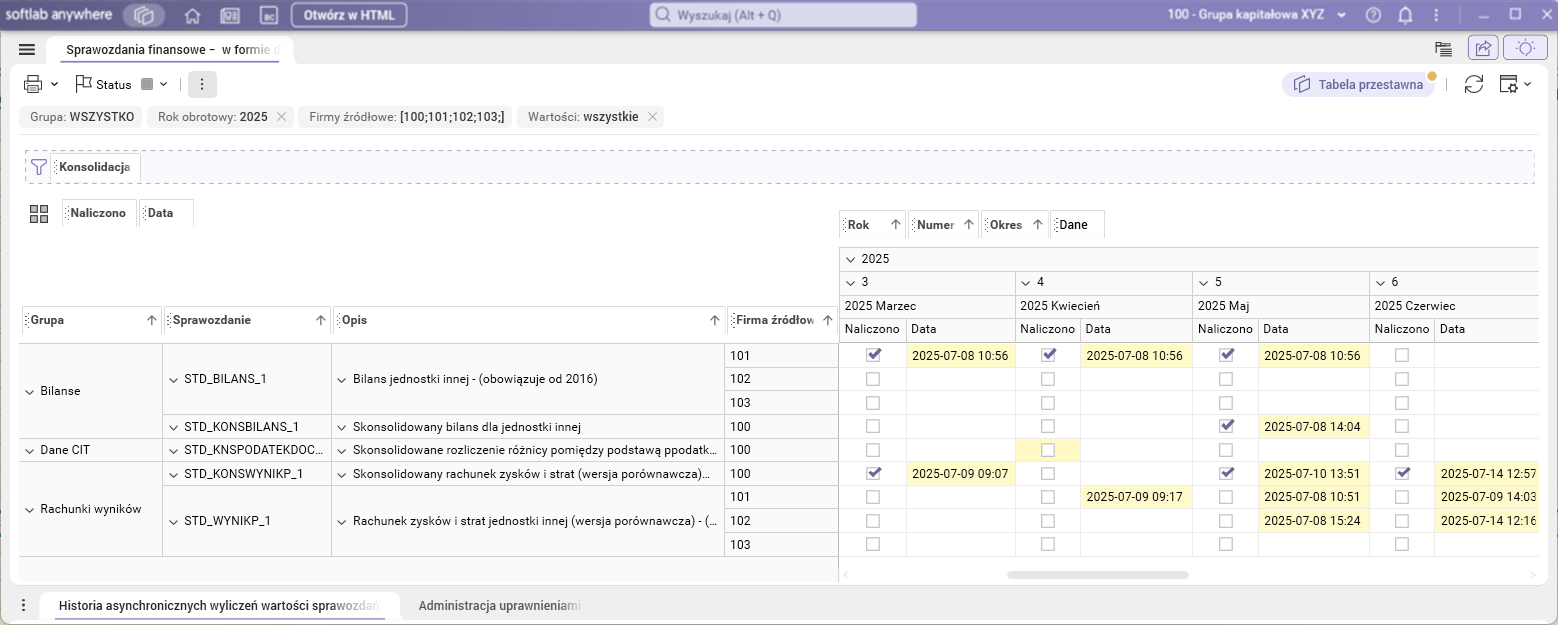This screenshot has height=625, width=1558.
Task: Switch to Administracja uprawnieniami tab
Action: point(499,605)
